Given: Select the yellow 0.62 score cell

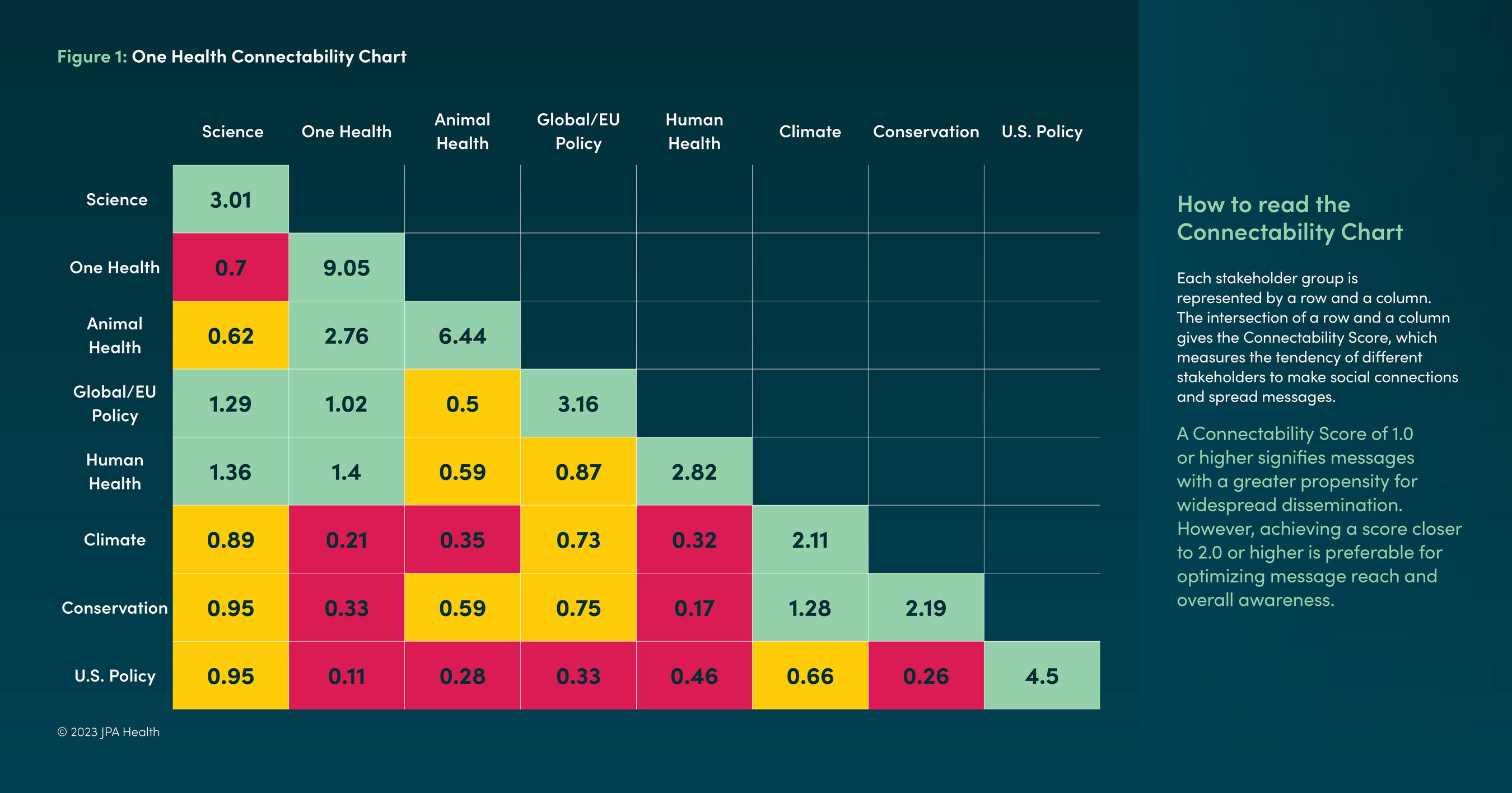Looking at the screenshot, I should (x=231, y=336).
